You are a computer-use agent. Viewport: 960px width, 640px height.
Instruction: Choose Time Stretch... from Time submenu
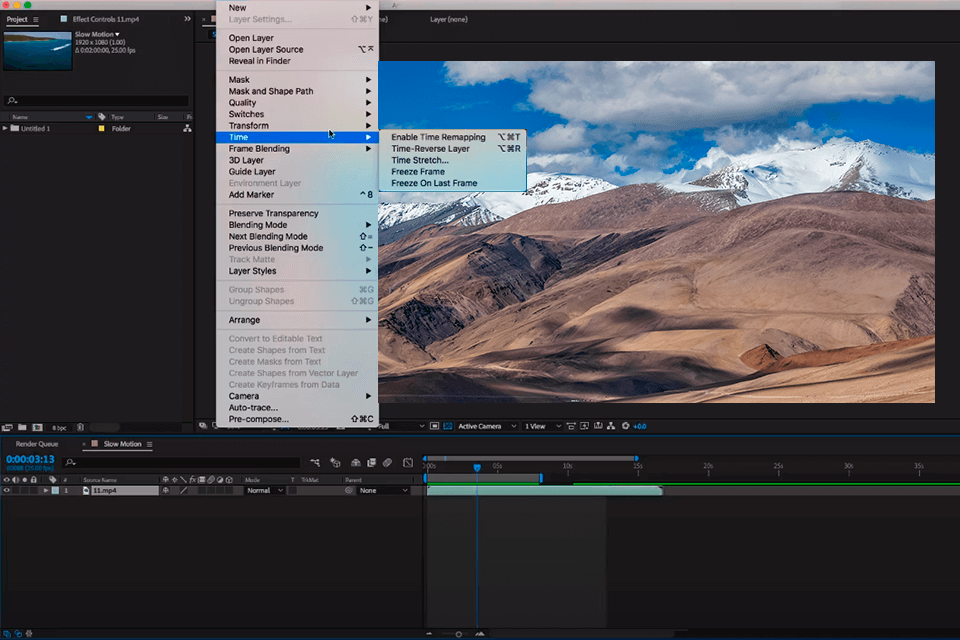(x=452, y=160)
